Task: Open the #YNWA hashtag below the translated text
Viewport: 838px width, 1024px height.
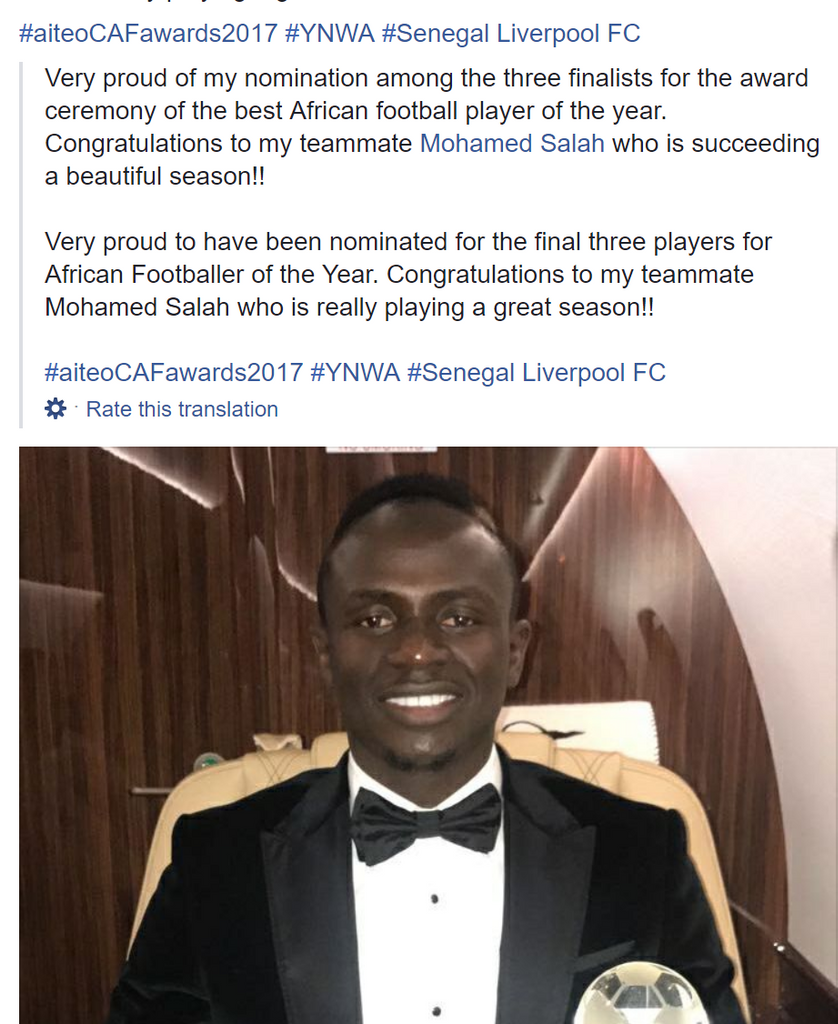Action: pos(355,373)
